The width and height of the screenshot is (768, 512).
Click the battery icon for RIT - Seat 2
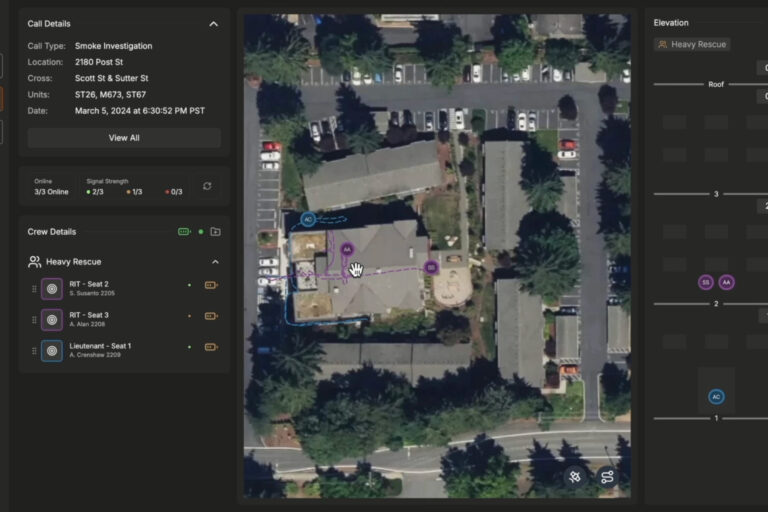tap(210, 285)
